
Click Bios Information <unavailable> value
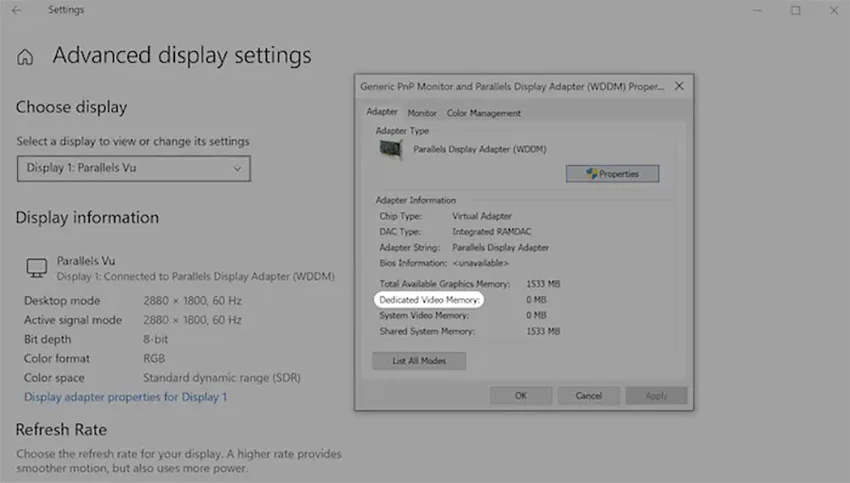tap(480, 263)
